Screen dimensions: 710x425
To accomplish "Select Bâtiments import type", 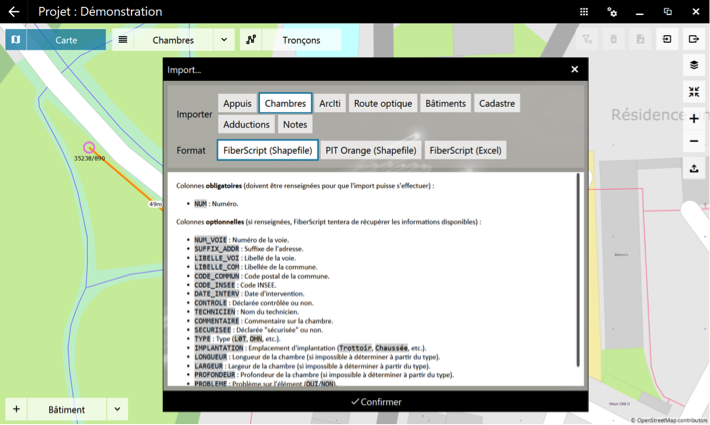I will pyautogui.click(x=446, y=103).
